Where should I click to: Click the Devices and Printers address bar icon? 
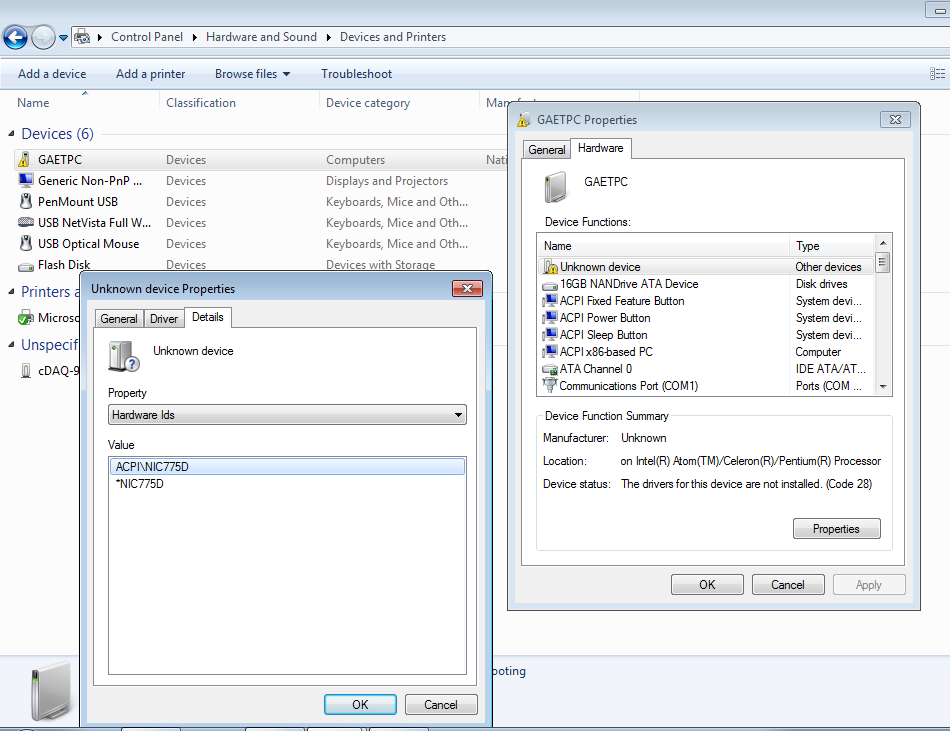[82, 37]
